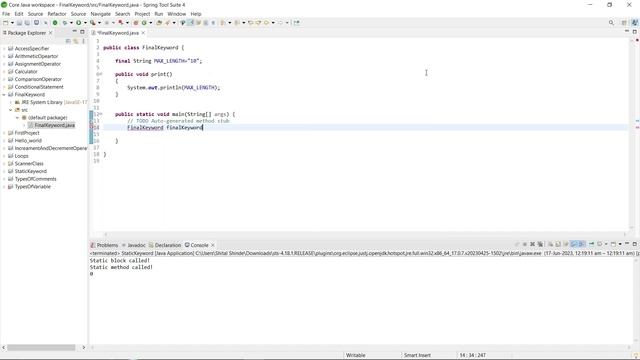Viewport: 640px width, 360px height.
Task: Click the Remove Launch X in Console
Action: [x=532, y=244]
